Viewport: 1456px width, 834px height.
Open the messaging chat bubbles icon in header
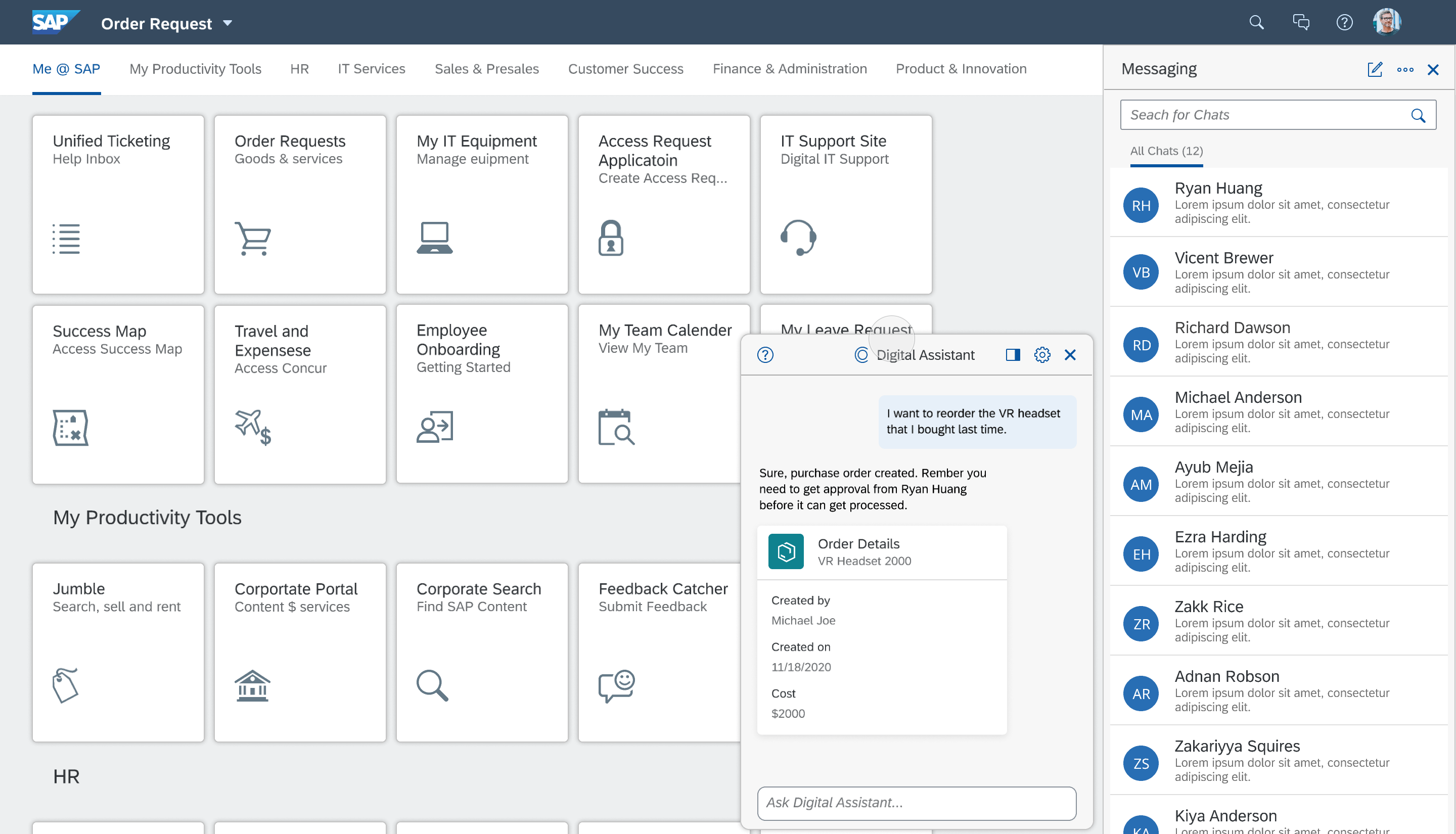coord(1300,22)
